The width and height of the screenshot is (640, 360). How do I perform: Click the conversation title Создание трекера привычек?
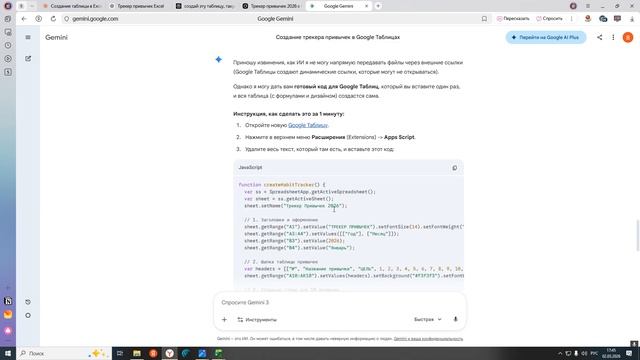pyautogui.click(x=338, y=37)
